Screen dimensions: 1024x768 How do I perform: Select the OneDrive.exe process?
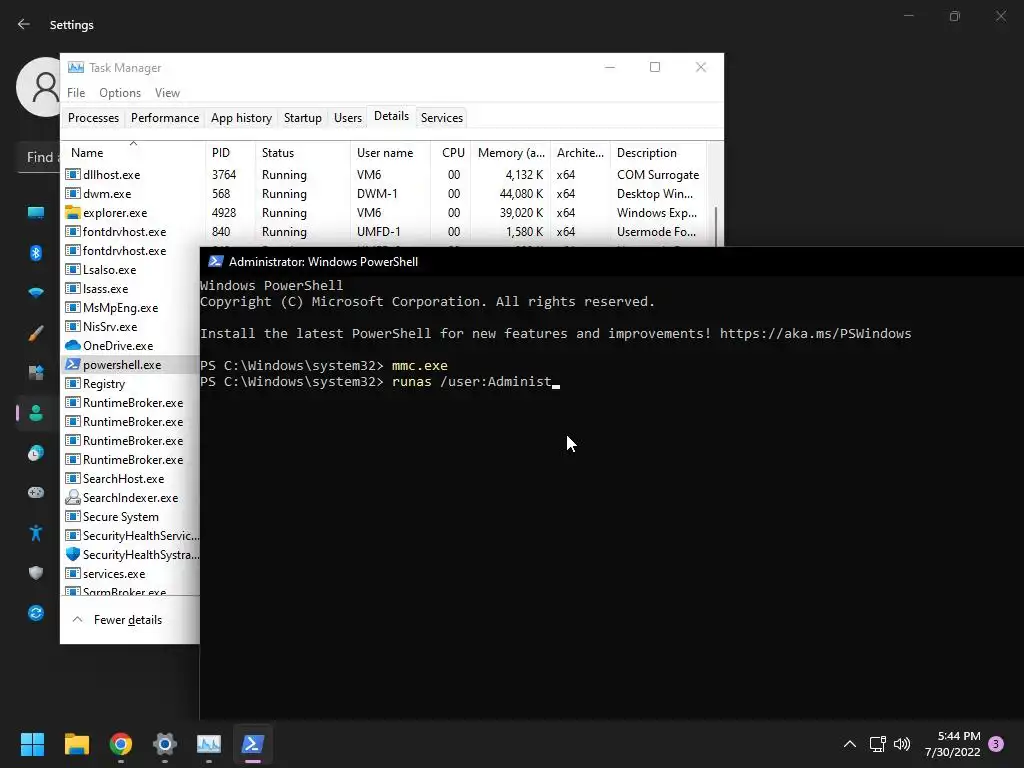tap(131, 345)
